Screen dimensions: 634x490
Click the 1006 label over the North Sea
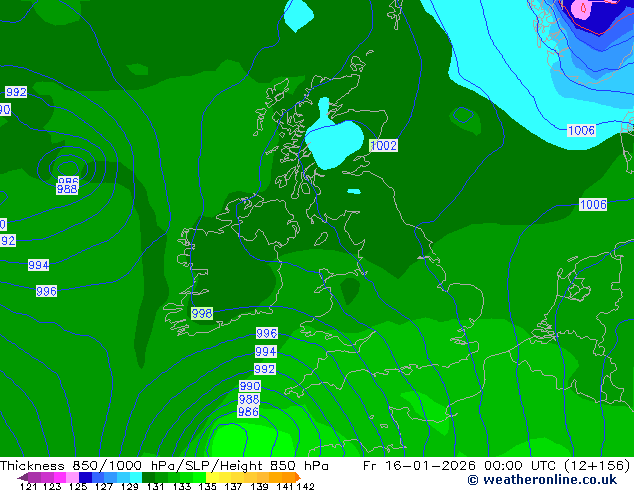click(x=593, y=205)
